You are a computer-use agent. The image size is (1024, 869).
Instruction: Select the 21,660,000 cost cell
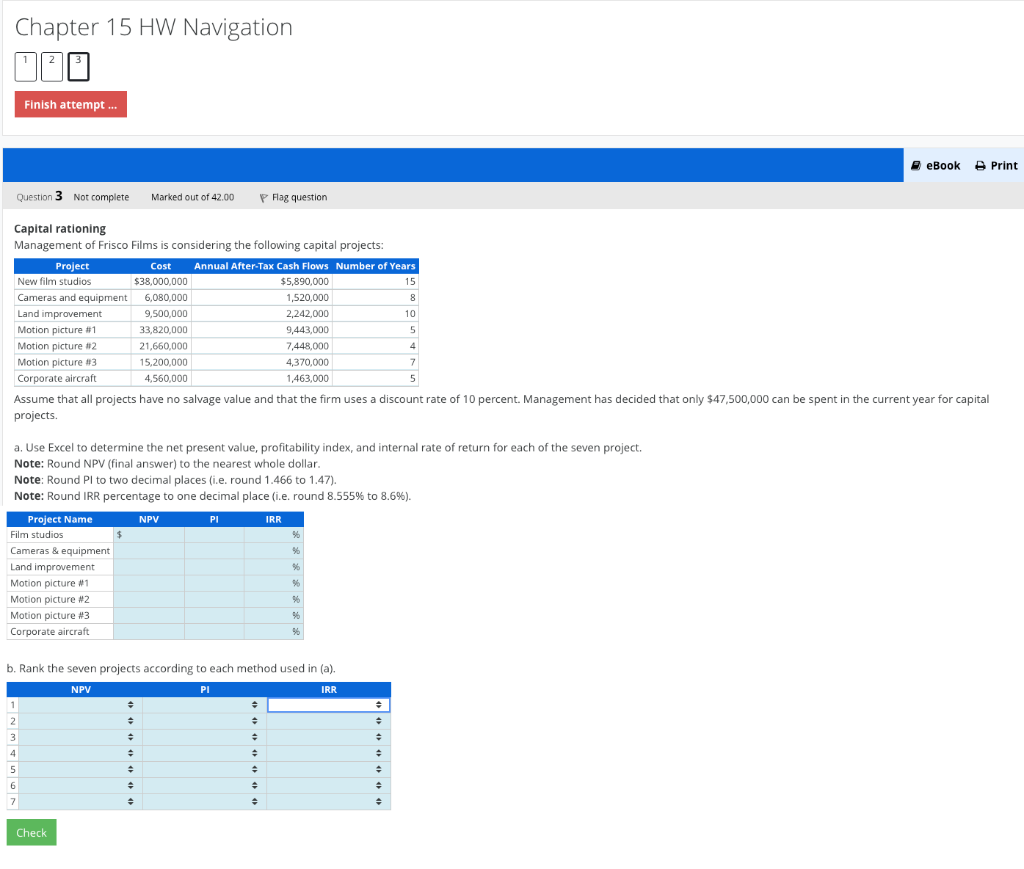(161, 346)
